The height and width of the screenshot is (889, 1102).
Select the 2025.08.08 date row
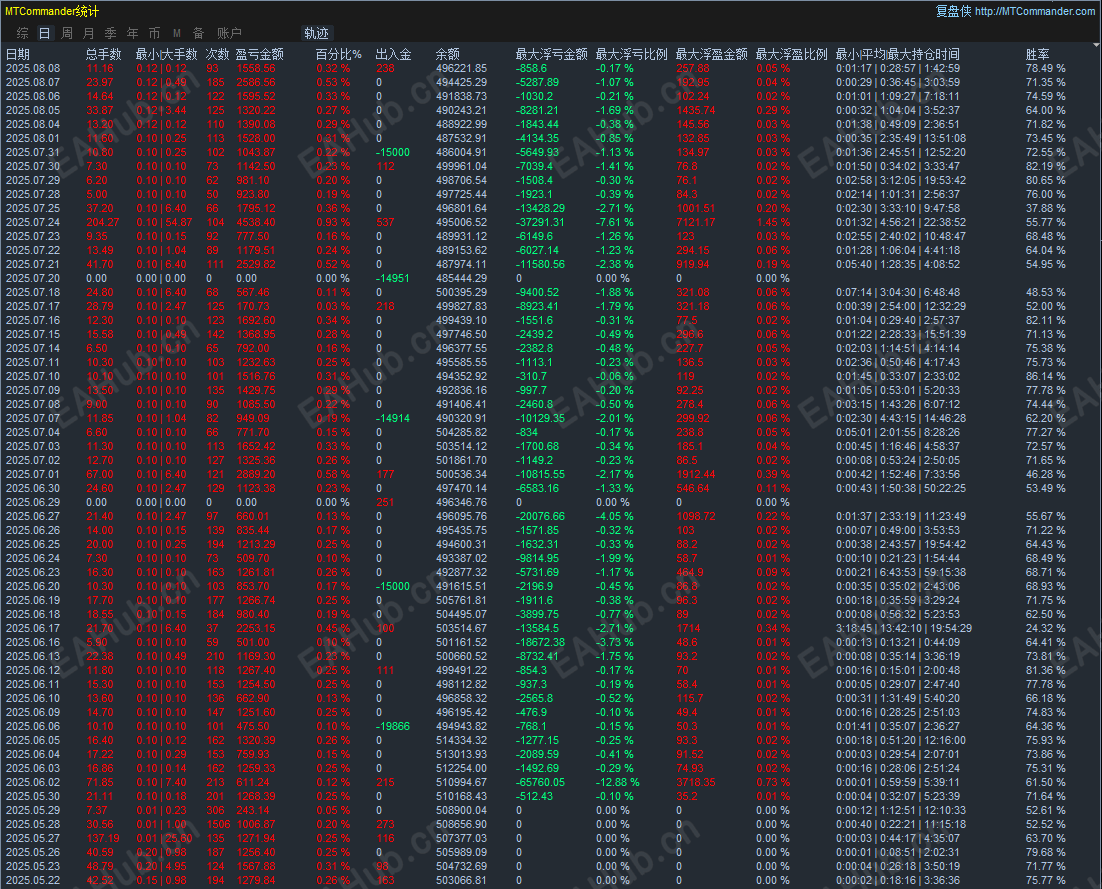[551, 68]
